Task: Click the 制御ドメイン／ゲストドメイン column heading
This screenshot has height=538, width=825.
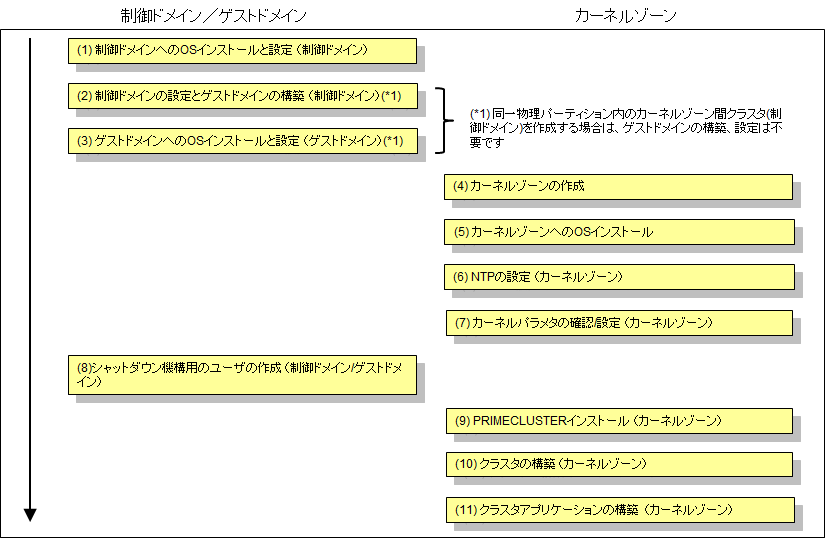Action: (213, 16)
